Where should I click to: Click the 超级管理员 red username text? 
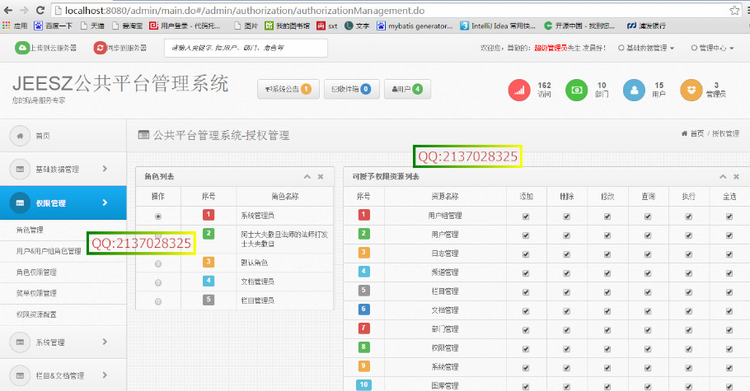(551, 48)
